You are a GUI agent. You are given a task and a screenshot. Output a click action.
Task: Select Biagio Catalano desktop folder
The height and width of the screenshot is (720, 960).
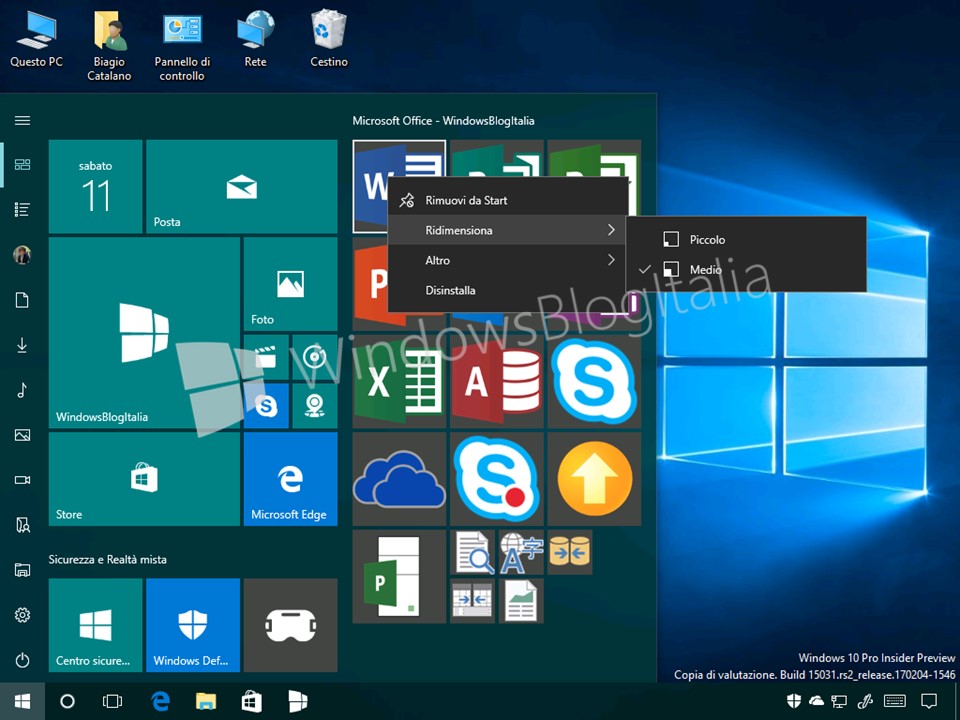click(109, 45)
